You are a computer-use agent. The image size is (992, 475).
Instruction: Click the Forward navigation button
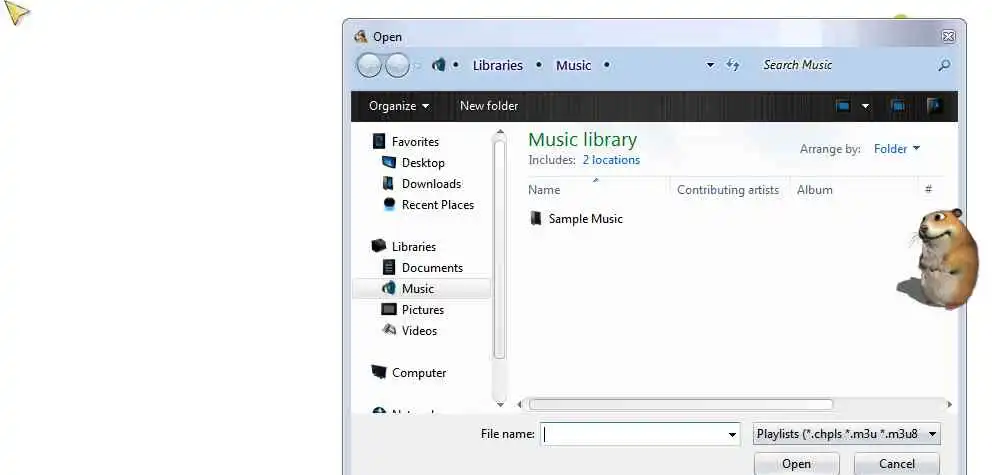(397, 65)
